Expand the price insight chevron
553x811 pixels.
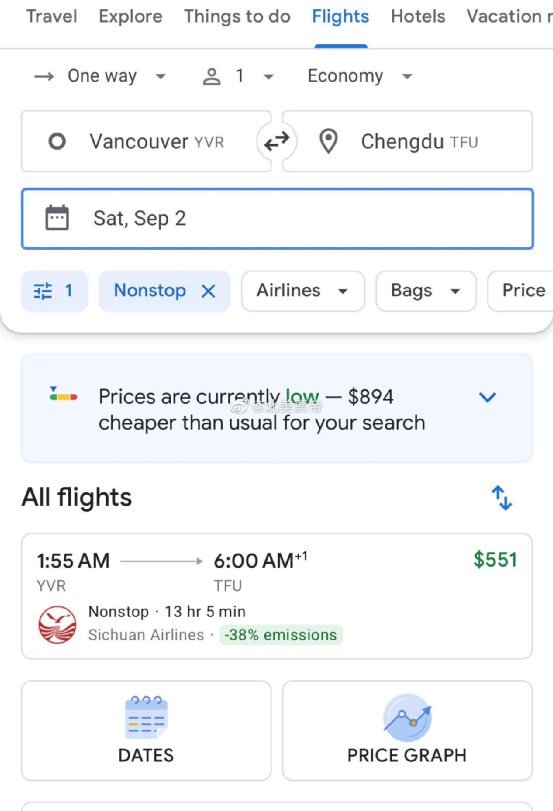[487, 397]
